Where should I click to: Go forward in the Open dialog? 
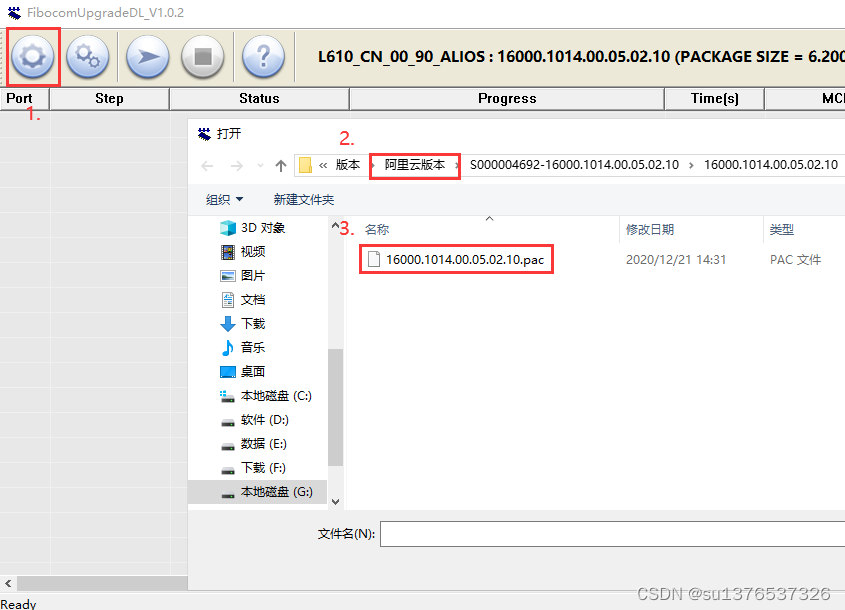point(237,165)
